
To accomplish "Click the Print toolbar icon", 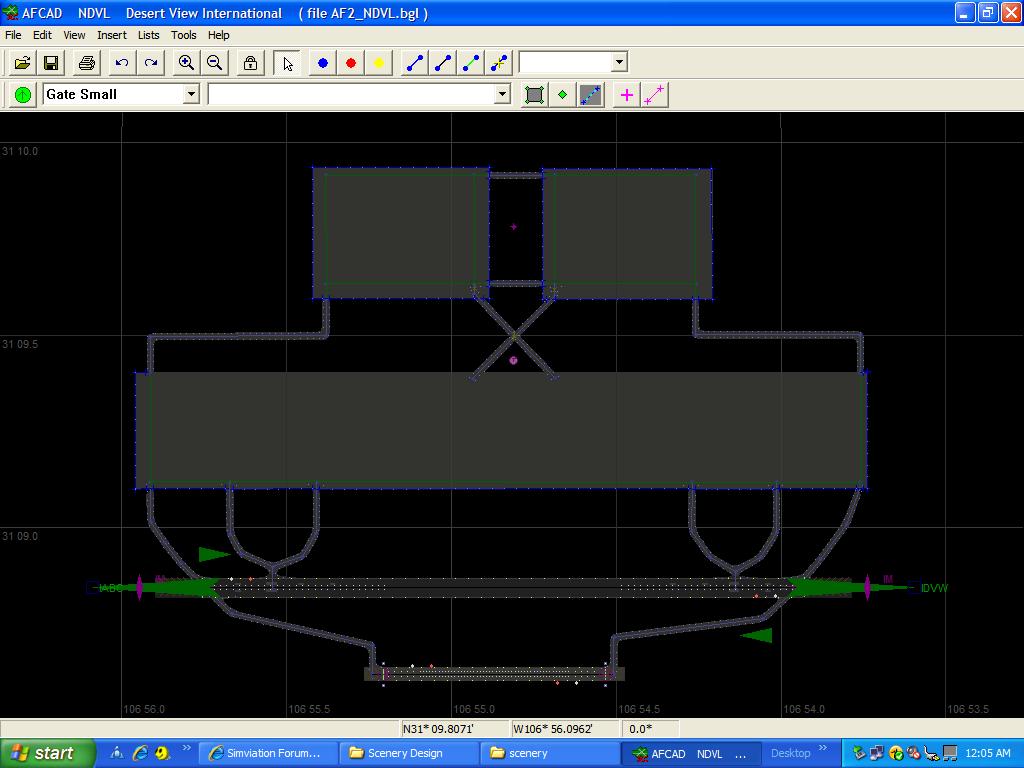I will 87,63.
